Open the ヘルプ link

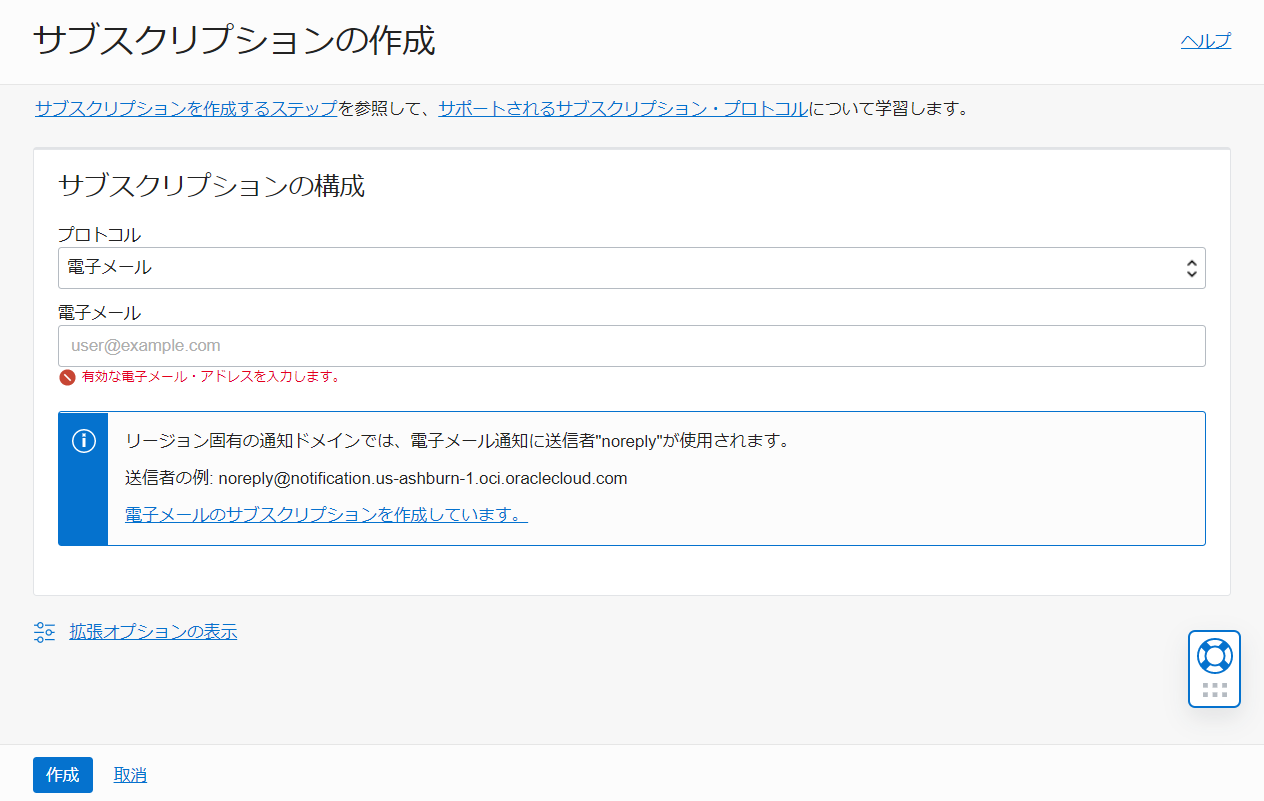tap(1206, 40)
